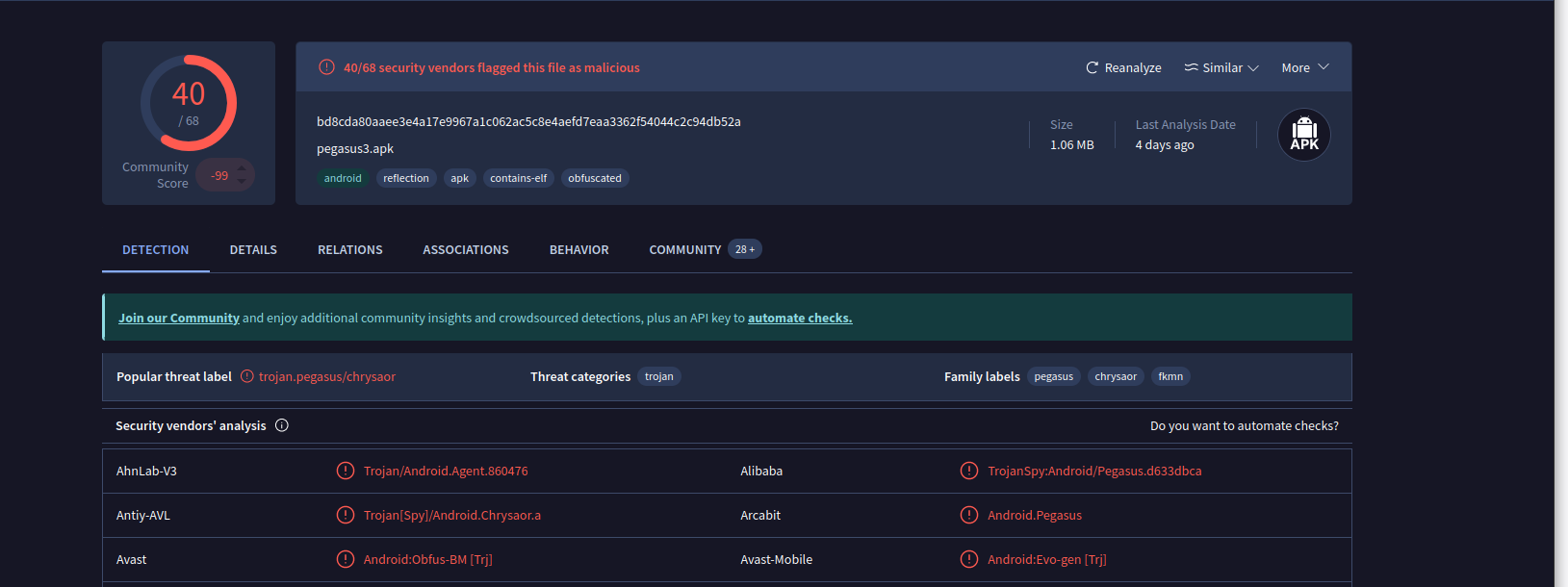The height and width of the screenshot is (587, 1568).
Task: Open the More dropdown menu
Action: [x=1305, y=67]
